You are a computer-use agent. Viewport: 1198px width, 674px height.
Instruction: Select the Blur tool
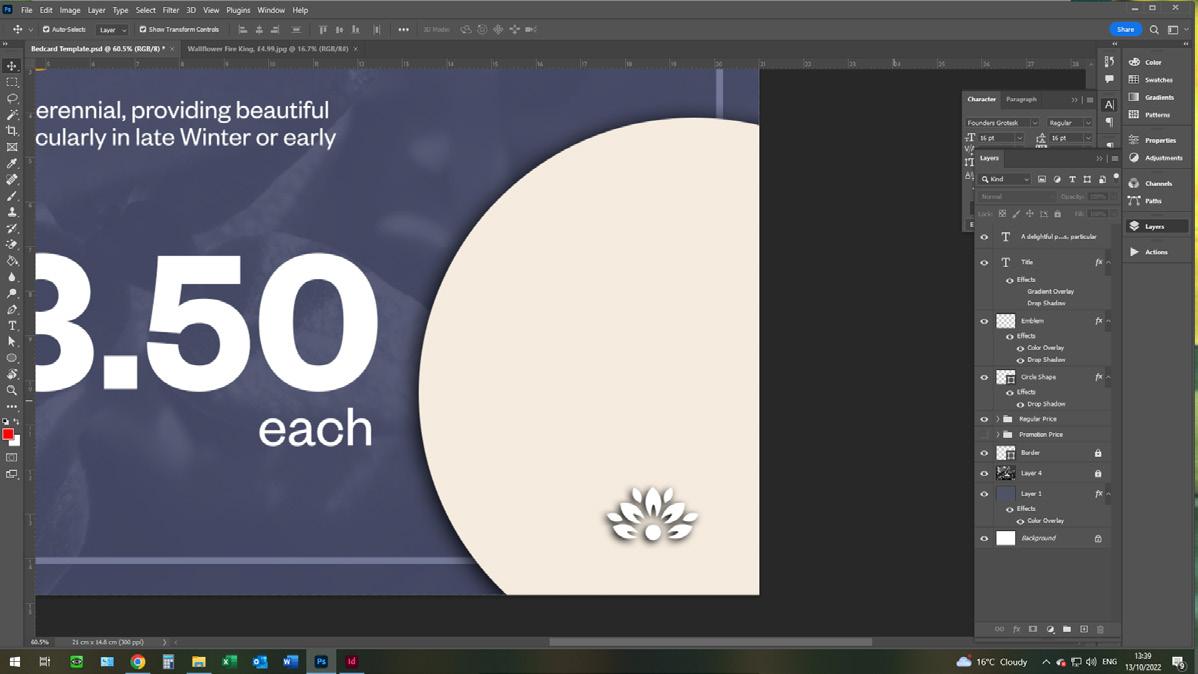pyautogui.click(x=11, y=277)
